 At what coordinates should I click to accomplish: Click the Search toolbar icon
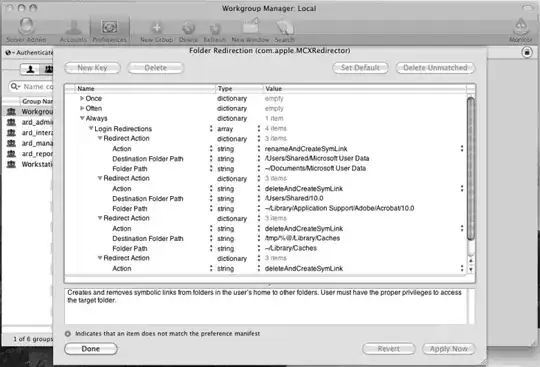[x=284, y=31]
